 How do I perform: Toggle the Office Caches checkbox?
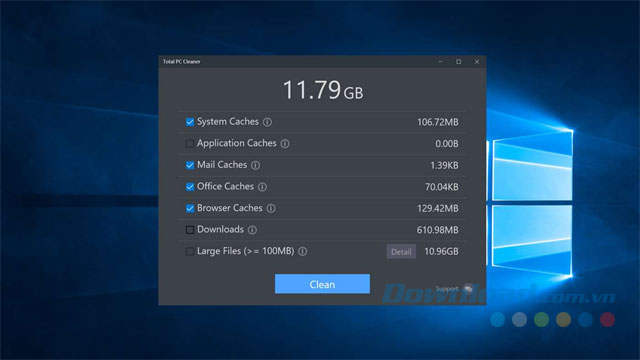point(190,187)
